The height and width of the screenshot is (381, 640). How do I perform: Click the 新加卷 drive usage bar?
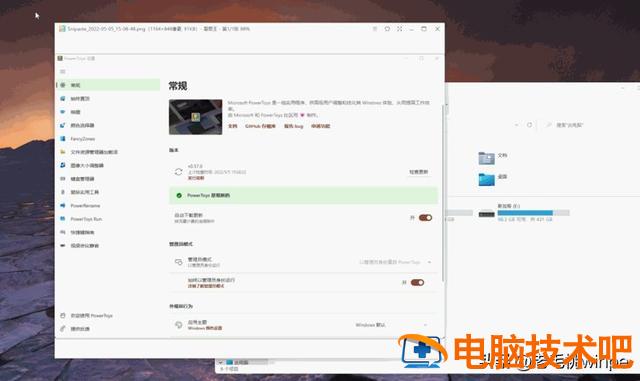point(533,213)
